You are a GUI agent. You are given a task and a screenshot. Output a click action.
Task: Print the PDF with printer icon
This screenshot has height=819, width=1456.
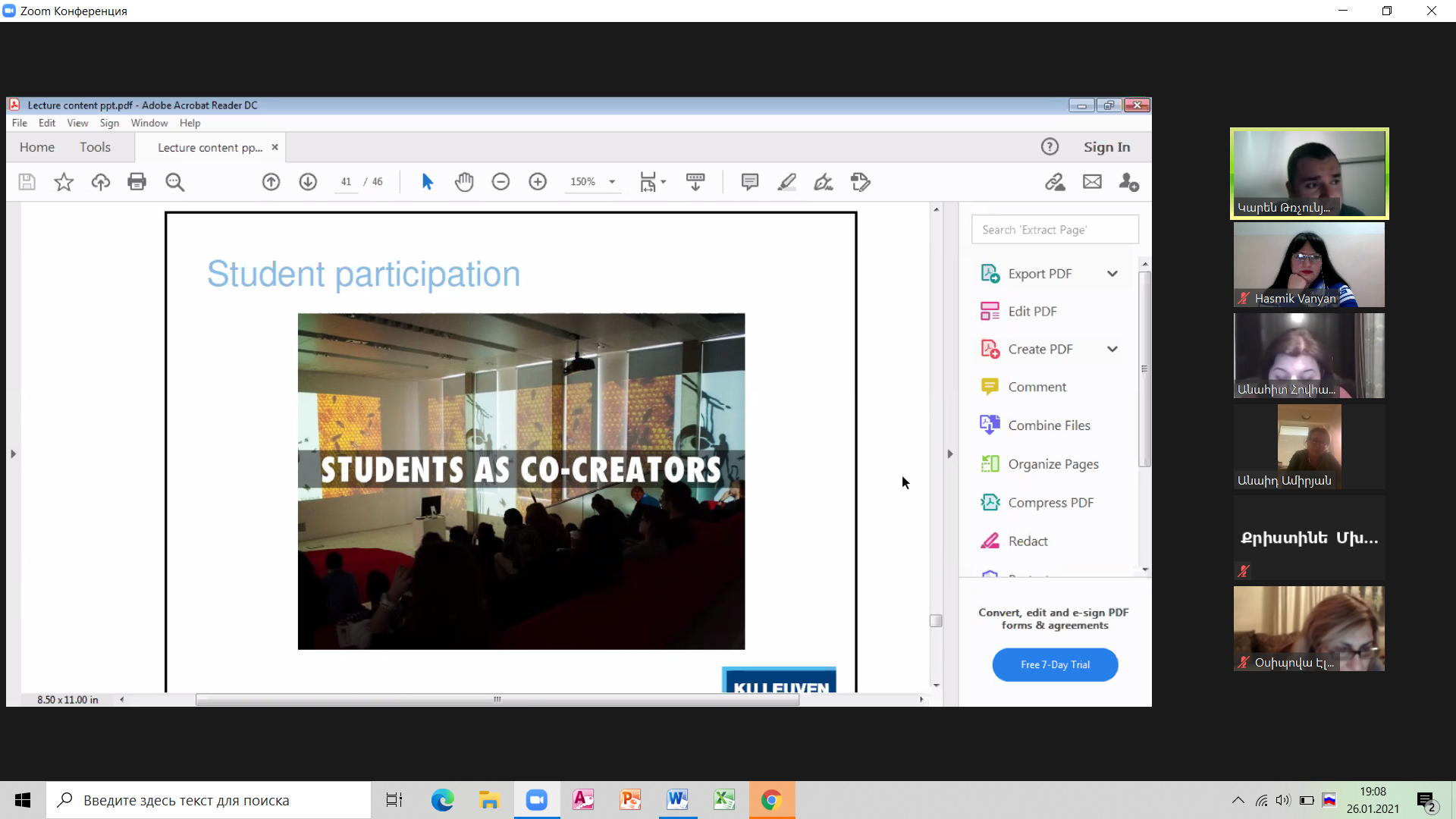click(137, 182)
